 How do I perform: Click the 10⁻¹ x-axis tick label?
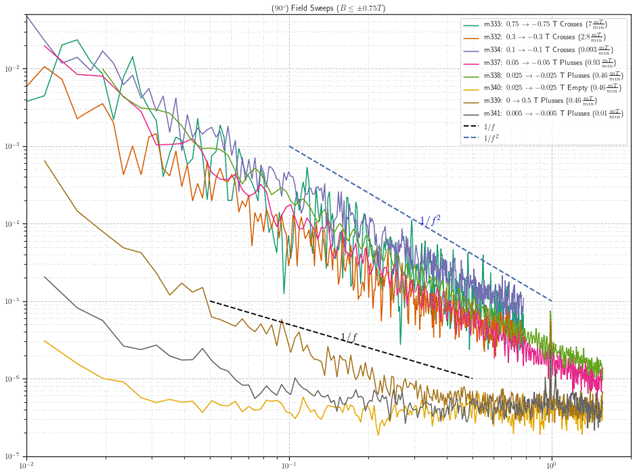(x=289, y=466)
